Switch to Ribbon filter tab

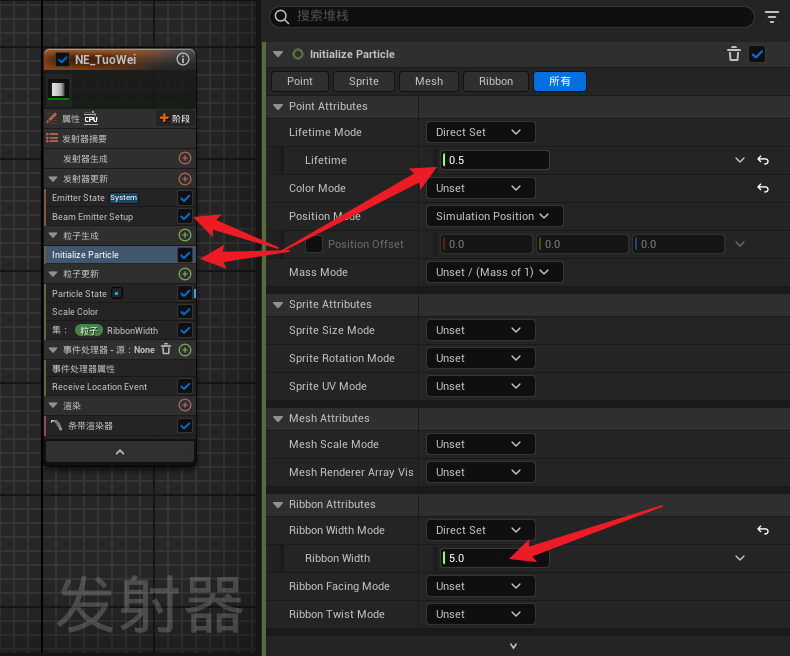tap(496, 81)
